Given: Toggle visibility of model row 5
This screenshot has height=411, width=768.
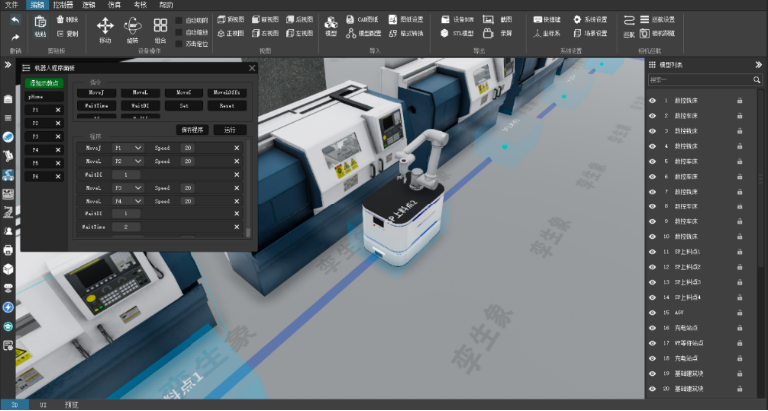Looking at the screenshot, I should coord(652,161).
